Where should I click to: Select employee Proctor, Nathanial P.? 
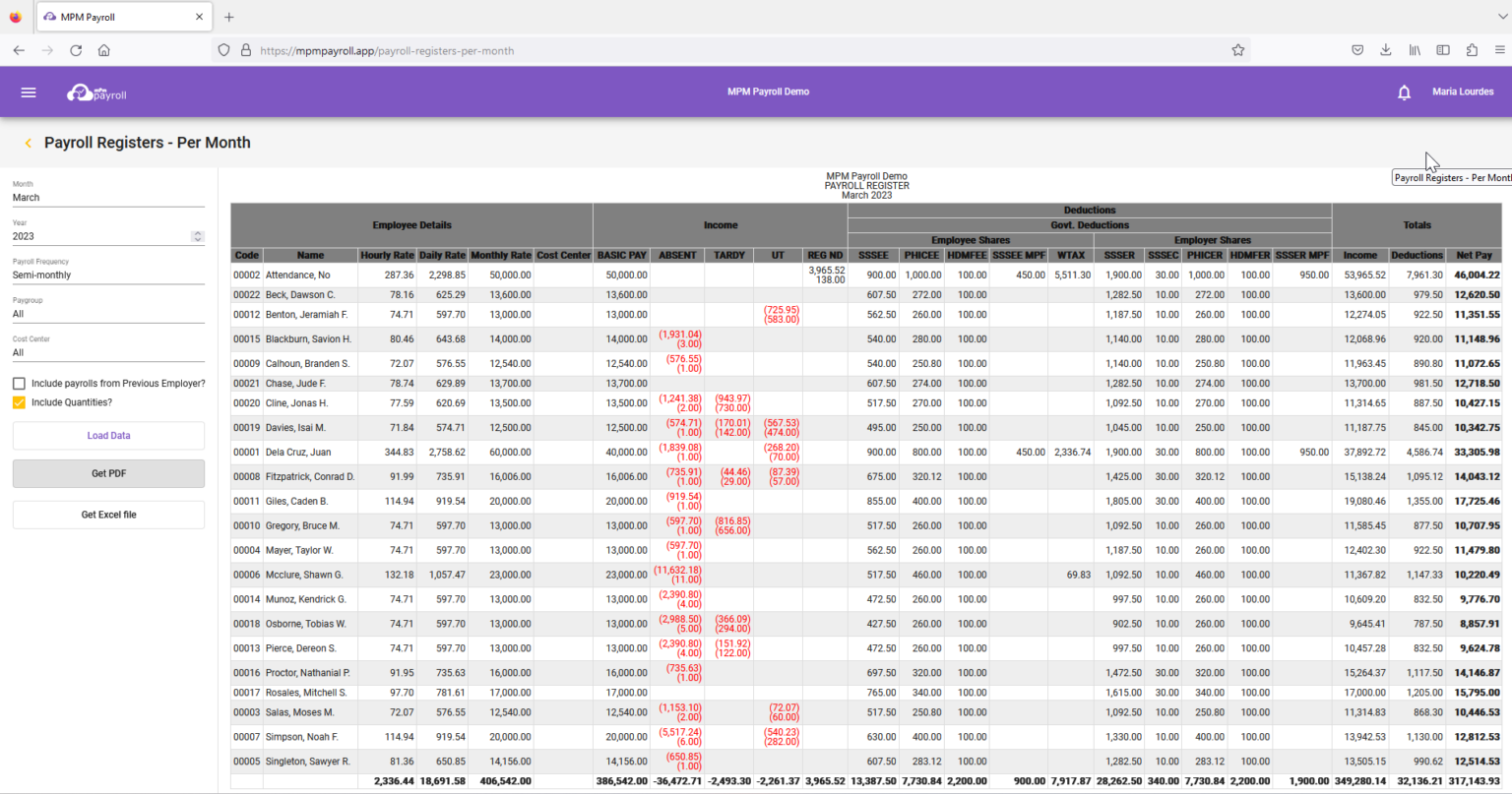(x=866, y=673)
